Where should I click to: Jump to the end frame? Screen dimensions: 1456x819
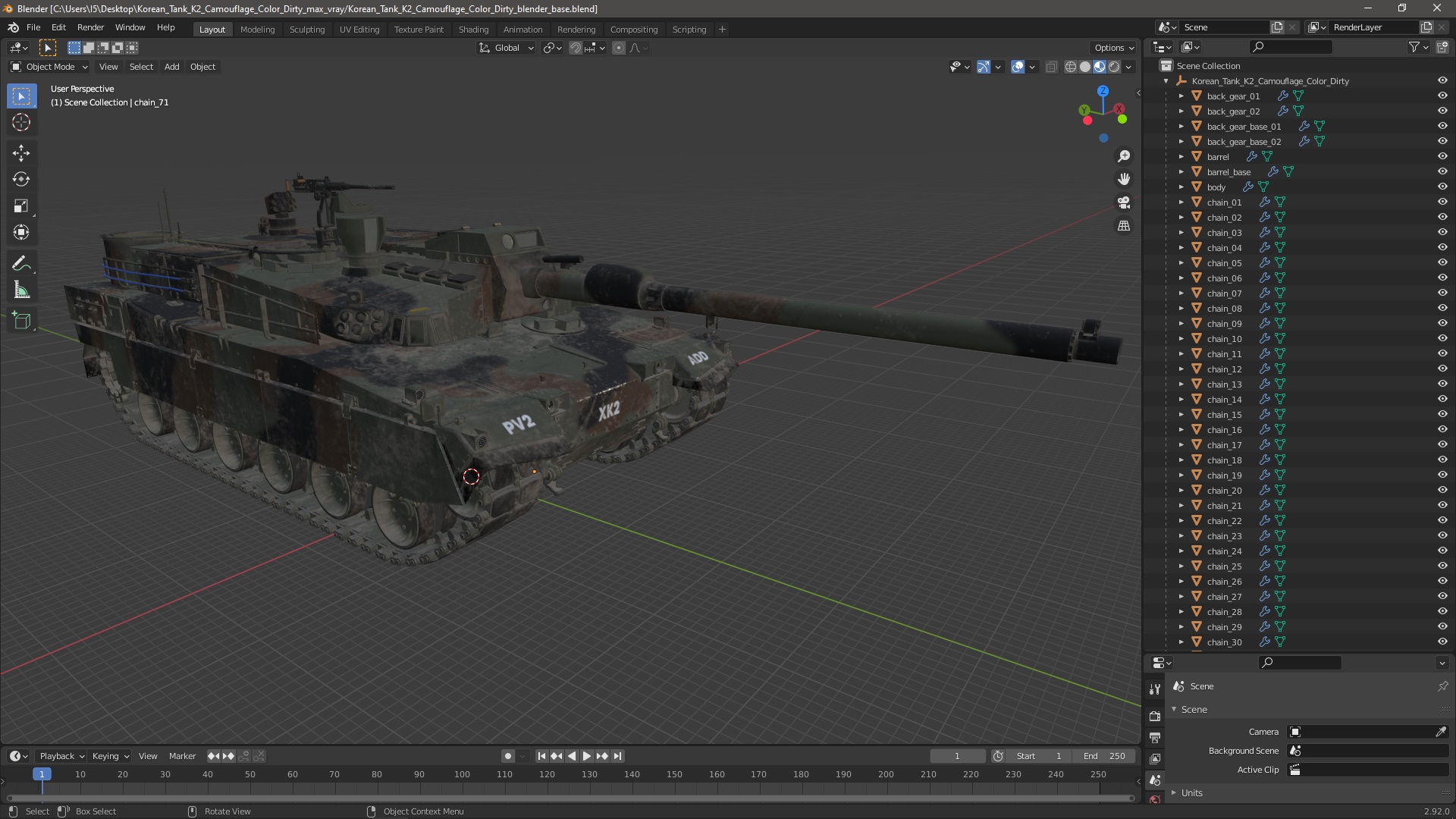(x=618, y=756)
